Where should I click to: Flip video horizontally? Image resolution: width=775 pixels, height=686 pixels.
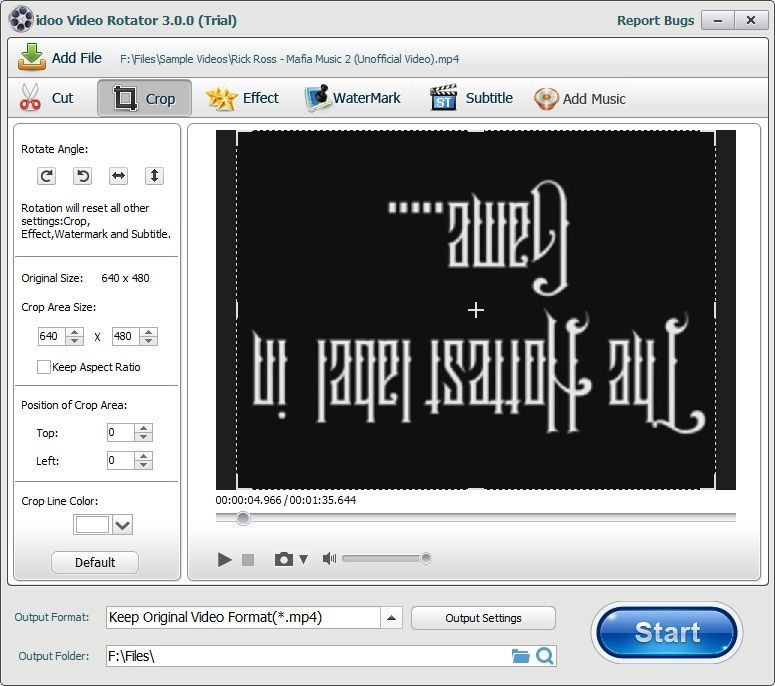pyautogui.click(x=118, y=176)
